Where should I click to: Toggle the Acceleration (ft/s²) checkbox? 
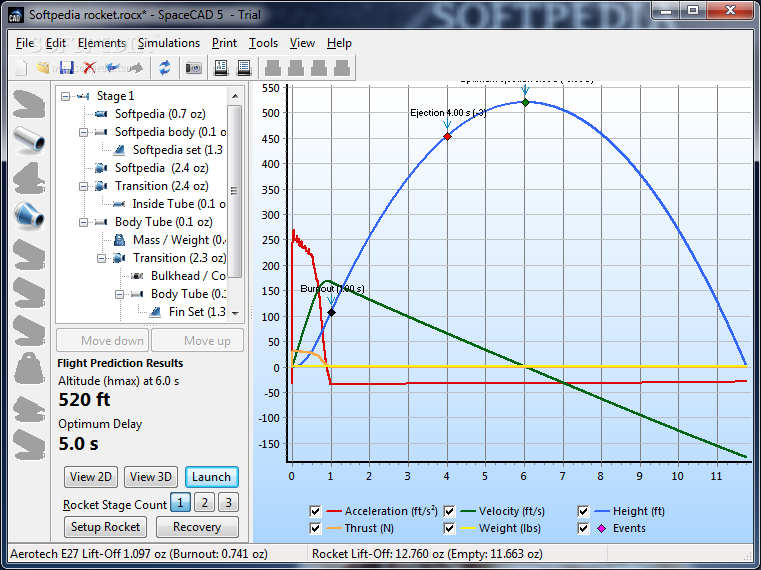(315, 511)
